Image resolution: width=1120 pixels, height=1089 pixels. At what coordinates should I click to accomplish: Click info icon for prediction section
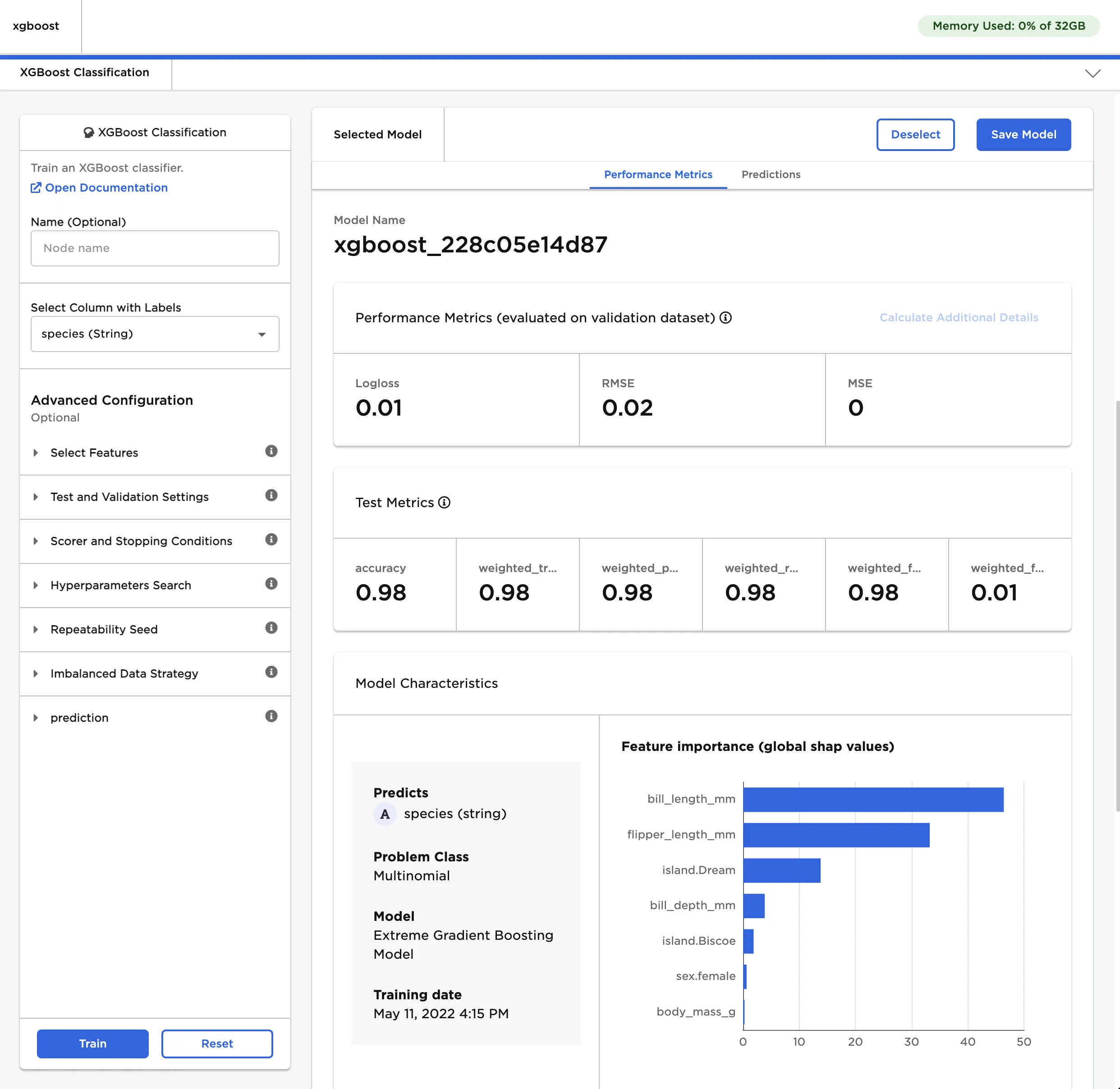tap(271, 716)
